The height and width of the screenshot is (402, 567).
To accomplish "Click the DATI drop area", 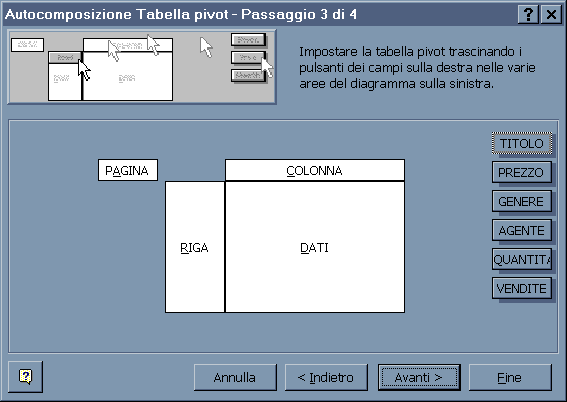I will (x=315, y=247).
